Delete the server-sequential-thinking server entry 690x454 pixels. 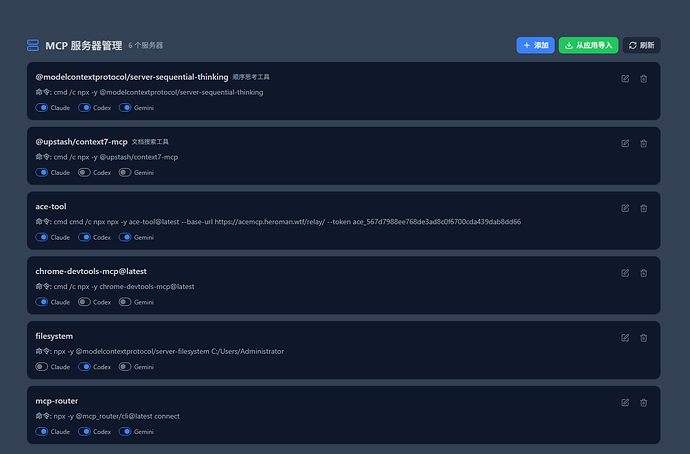pos(643,79)
